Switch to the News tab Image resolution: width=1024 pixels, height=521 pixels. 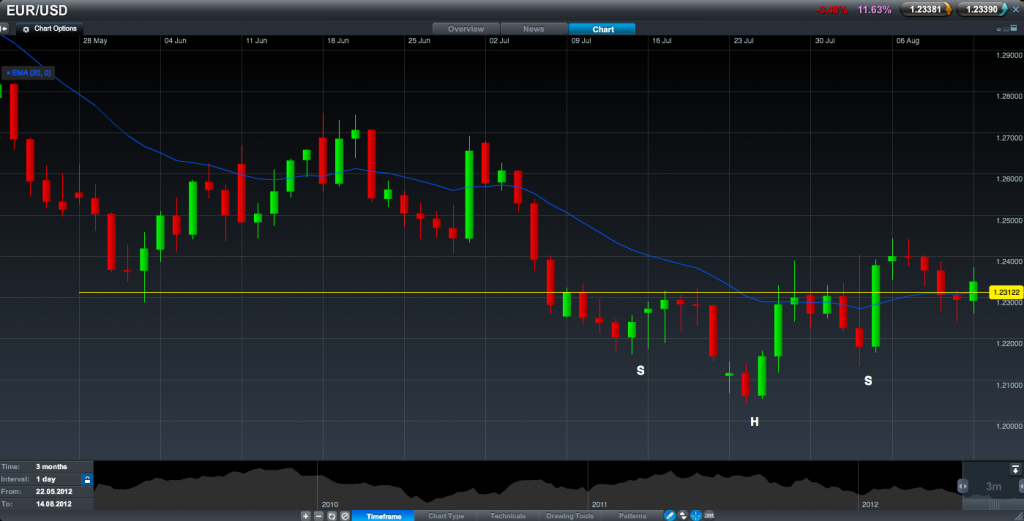coord(534,29)
